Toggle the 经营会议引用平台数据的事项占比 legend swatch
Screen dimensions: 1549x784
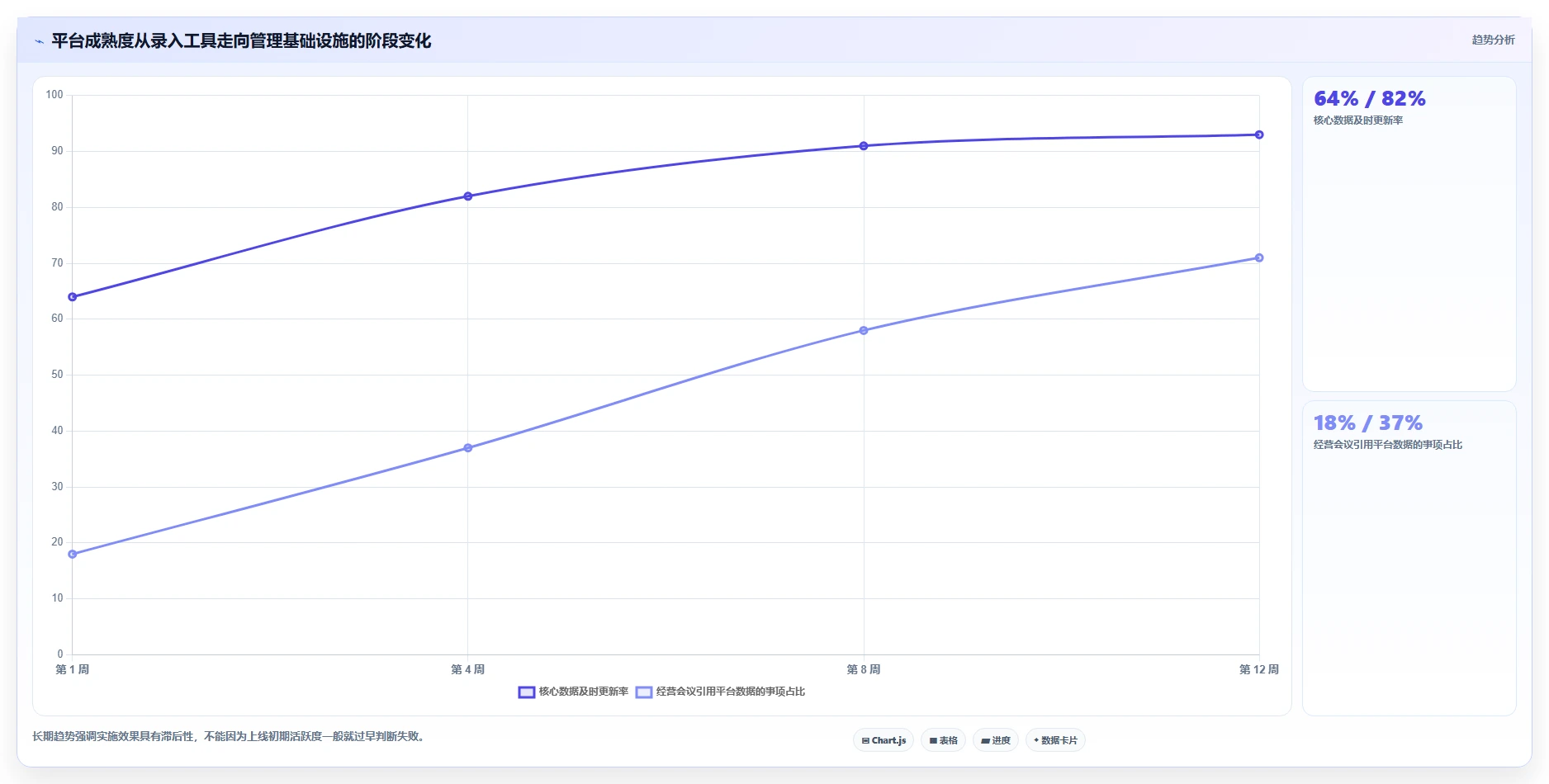click(x=644, y=692)
